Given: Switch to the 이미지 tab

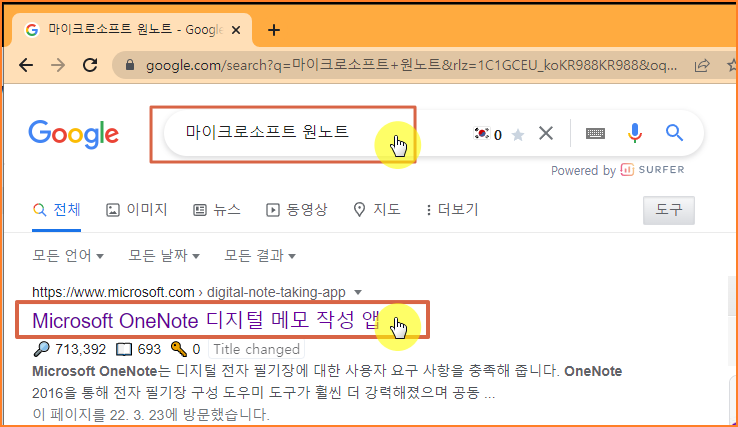Looking at the screenshot, I should [136, 209].
